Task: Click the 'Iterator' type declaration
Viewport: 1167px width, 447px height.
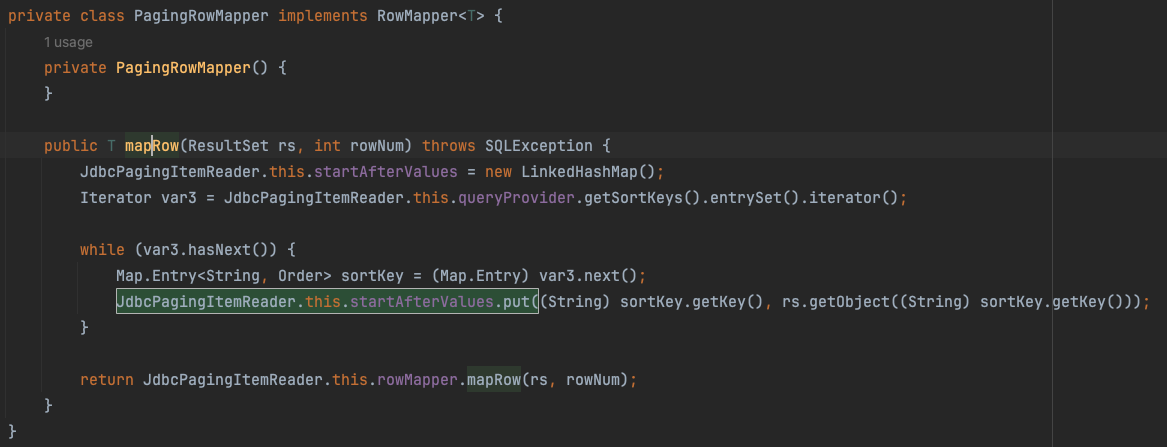Action: coord(116,199)
